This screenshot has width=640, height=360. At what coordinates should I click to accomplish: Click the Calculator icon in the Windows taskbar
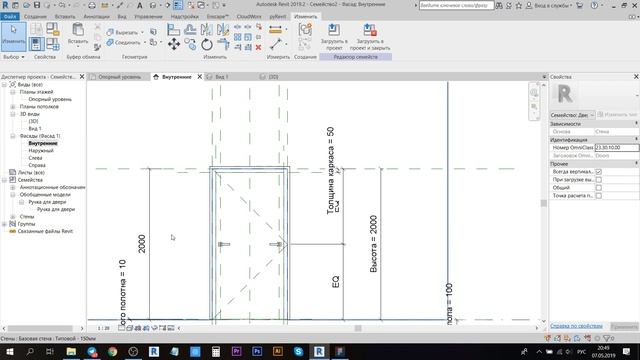[x=216, y=351]
